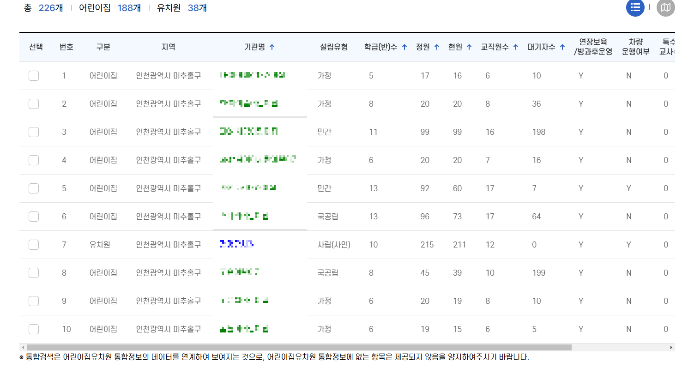
Task: Click the waiting count 36 in row 2
Action: point(536,104)
